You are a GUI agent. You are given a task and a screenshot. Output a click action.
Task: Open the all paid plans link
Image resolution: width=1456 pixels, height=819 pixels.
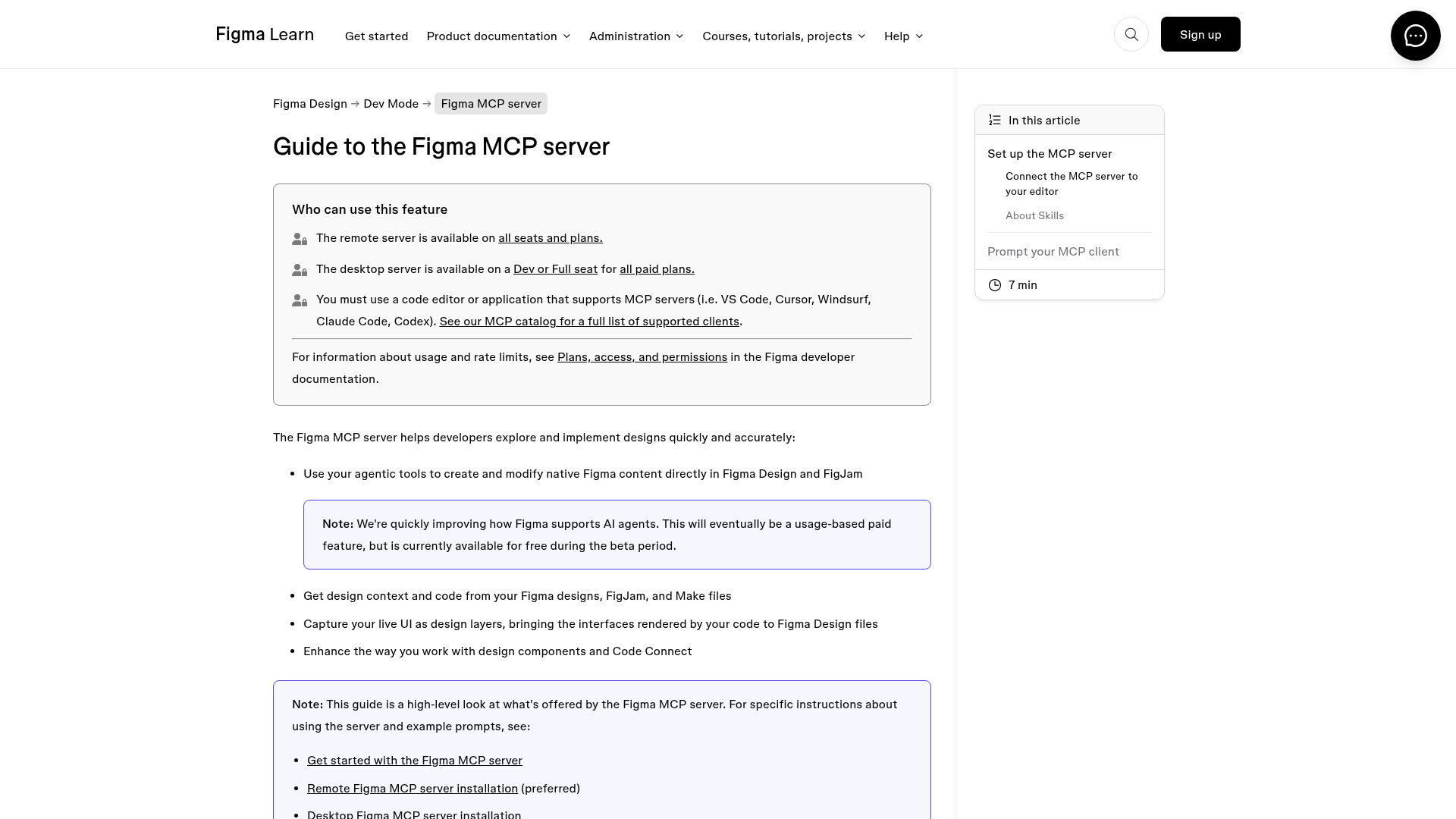tap(657, 269)
